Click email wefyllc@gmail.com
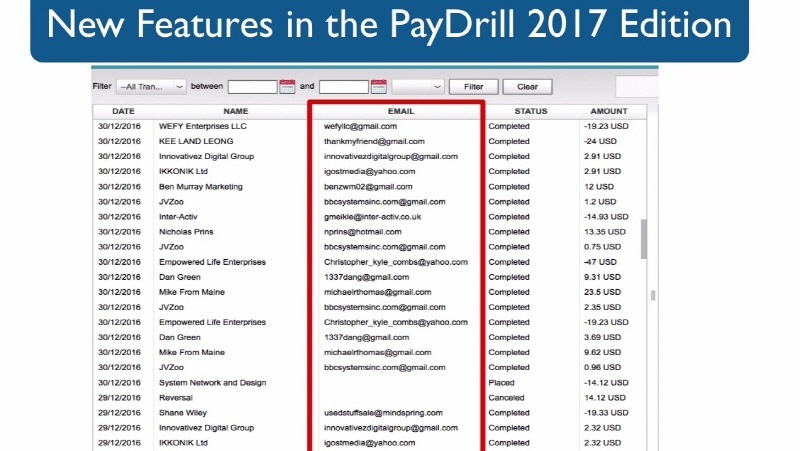The image size is (800, 451). pos(360,126)
